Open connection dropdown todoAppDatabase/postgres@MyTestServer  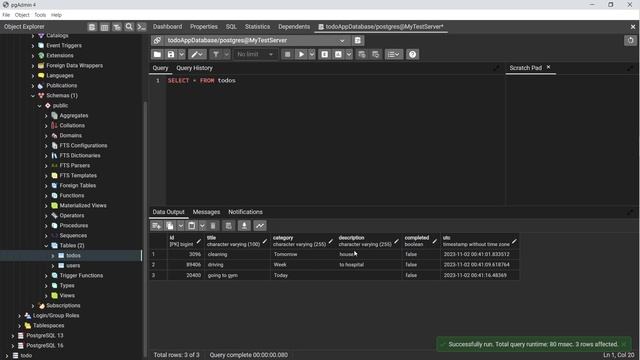[256, 40]
